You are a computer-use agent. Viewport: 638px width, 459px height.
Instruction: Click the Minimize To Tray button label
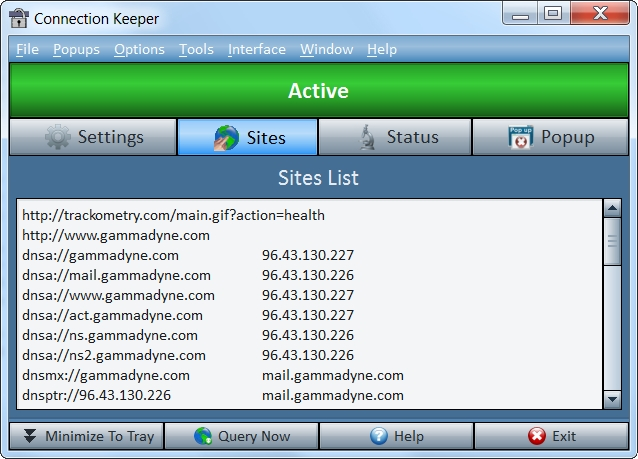pos(100,436)
